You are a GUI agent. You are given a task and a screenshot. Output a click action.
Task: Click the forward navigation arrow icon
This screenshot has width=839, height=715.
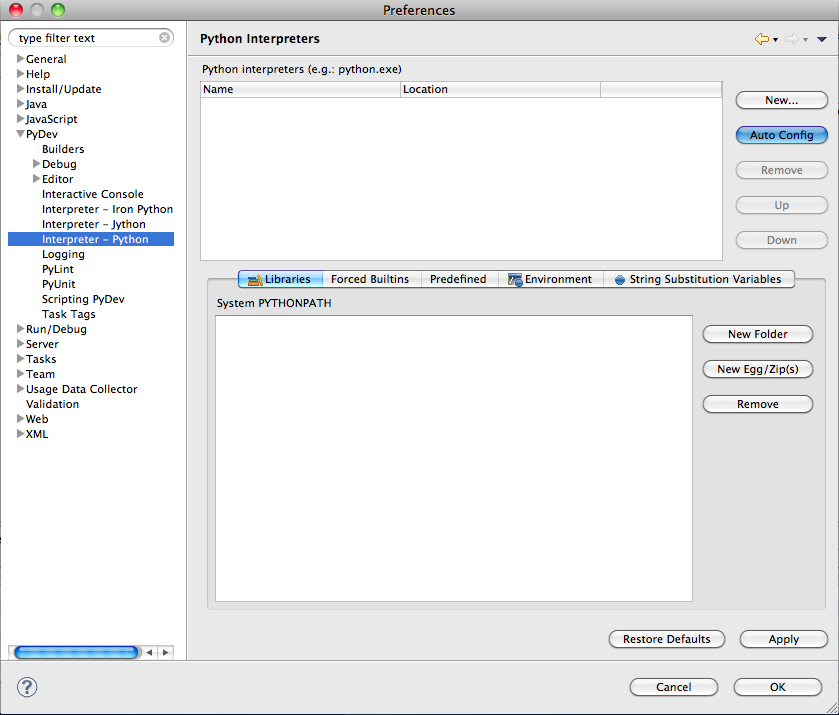[791, 37]
